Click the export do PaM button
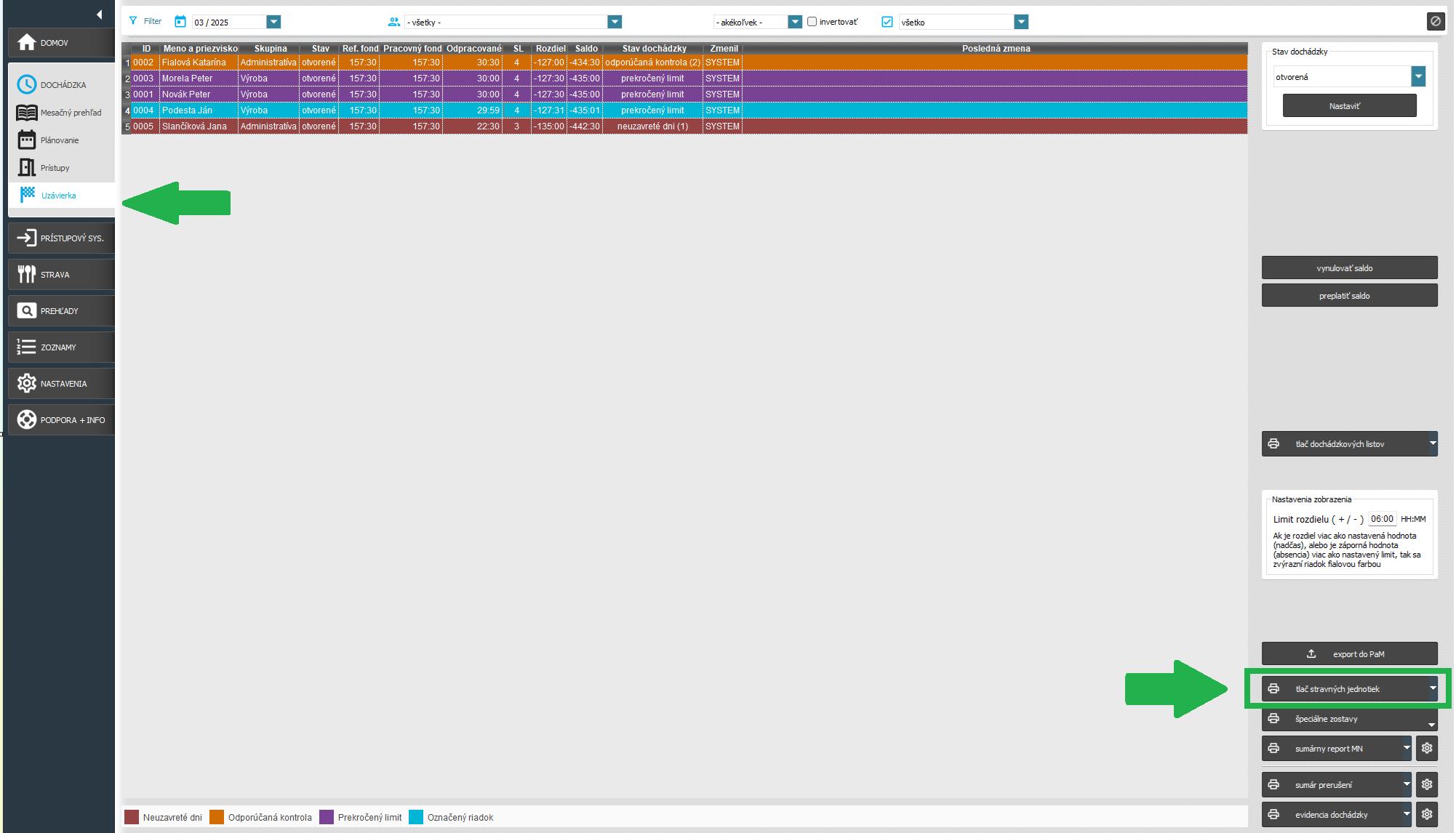 (1348, 653)
